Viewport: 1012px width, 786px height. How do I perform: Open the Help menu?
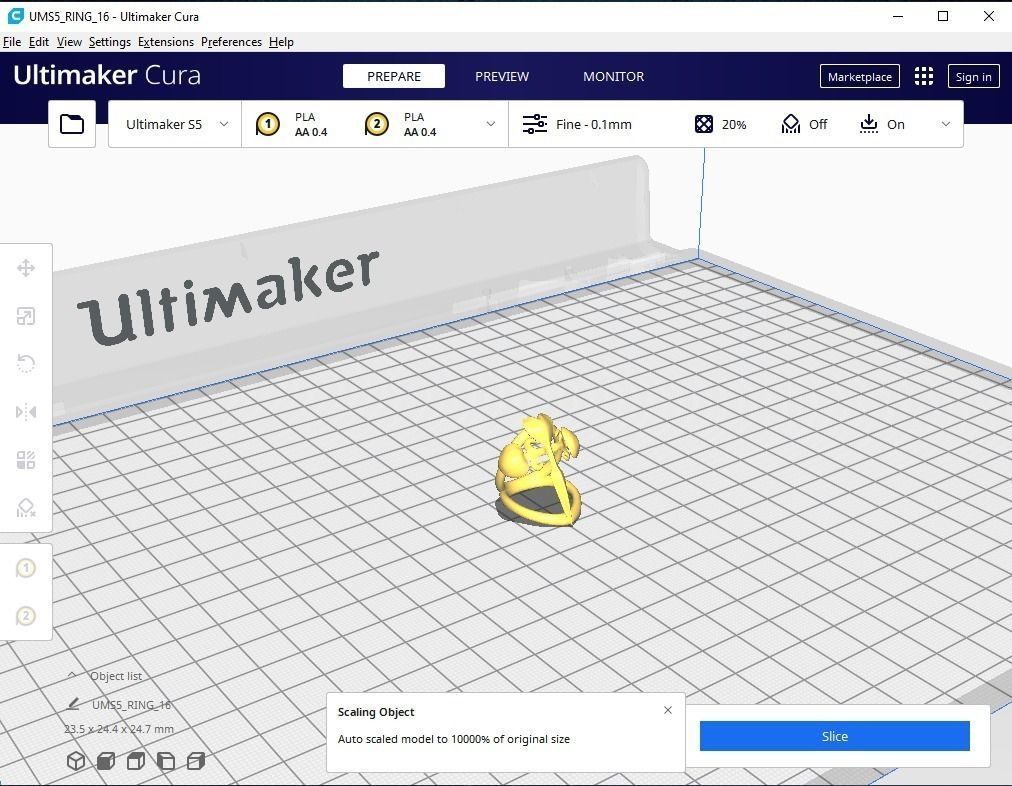tap(281, 42)
